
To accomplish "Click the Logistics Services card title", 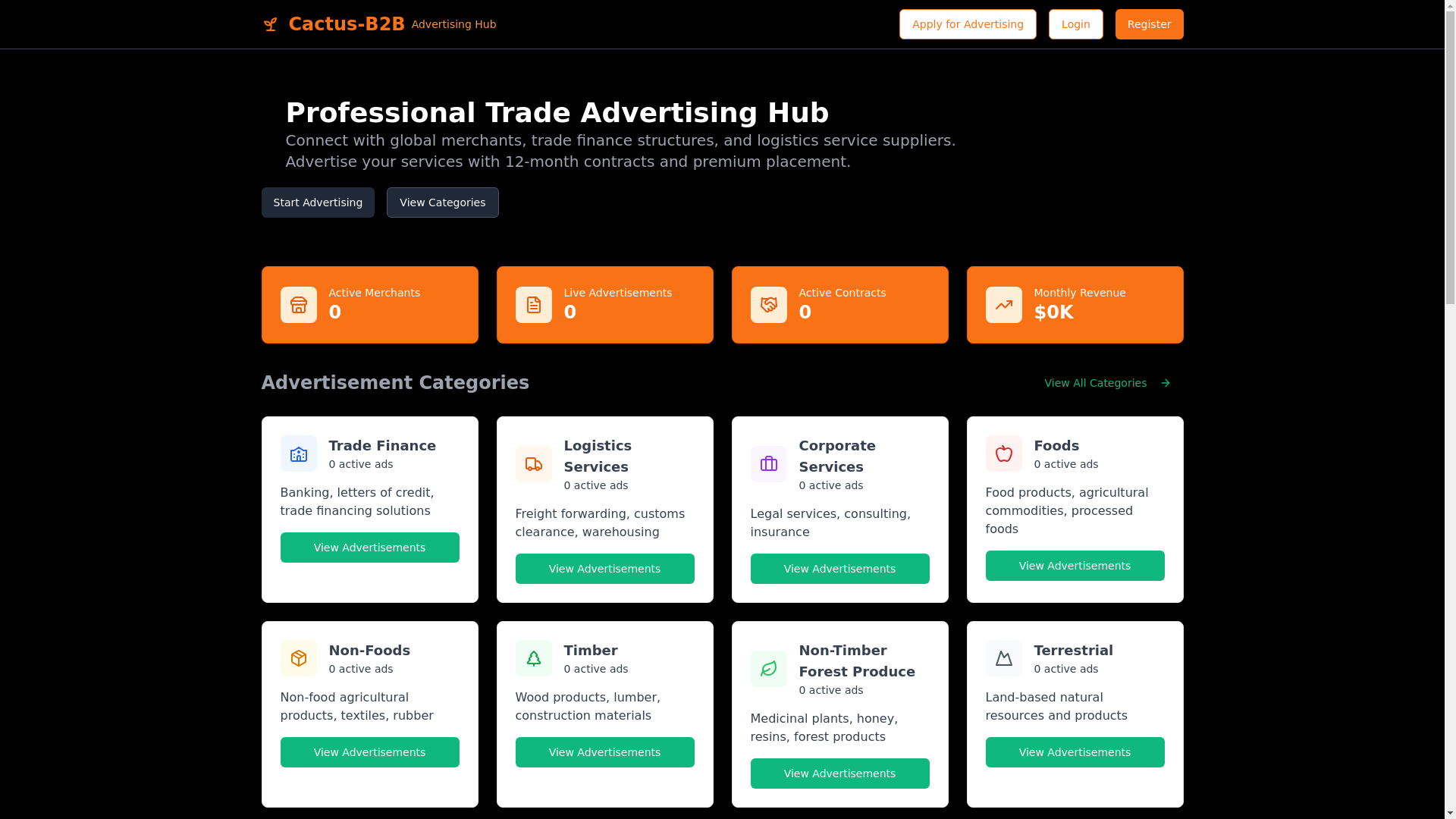I will coord(598,457).
